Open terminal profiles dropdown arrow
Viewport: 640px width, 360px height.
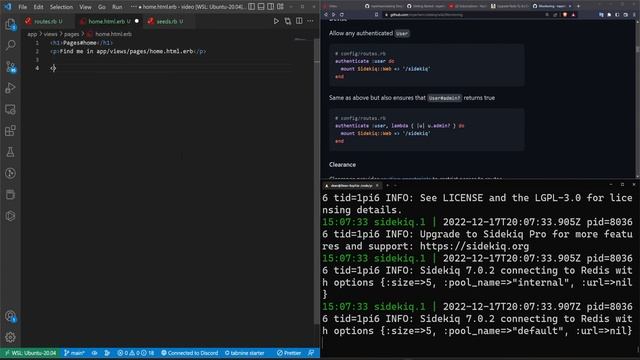(x=395, y=186)
